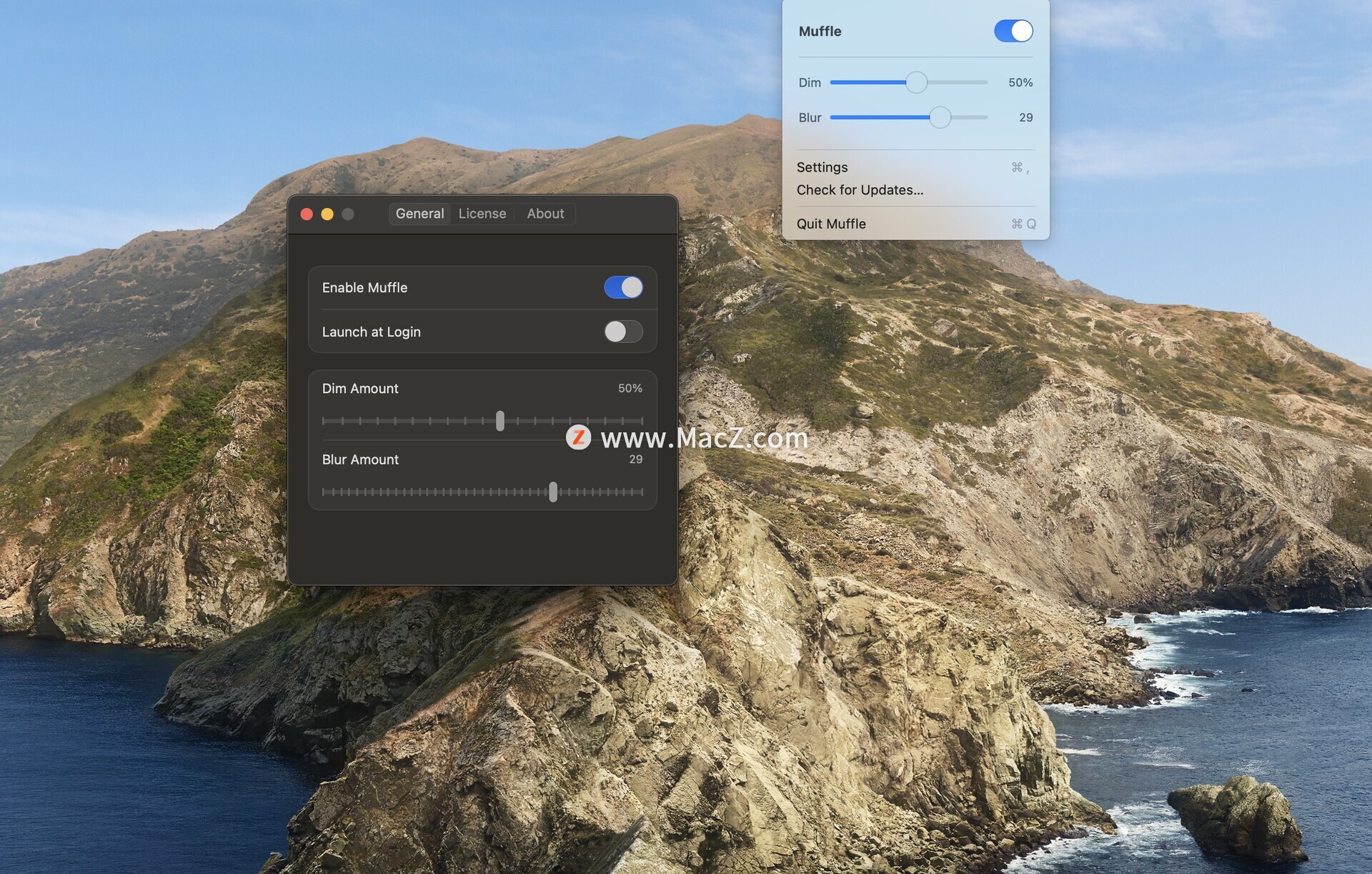The height and width of the screenshot is (874, 1372).
Task: Toggle the Muffle switch in the dropdown menu
Action: click(x=1013, y=31)
